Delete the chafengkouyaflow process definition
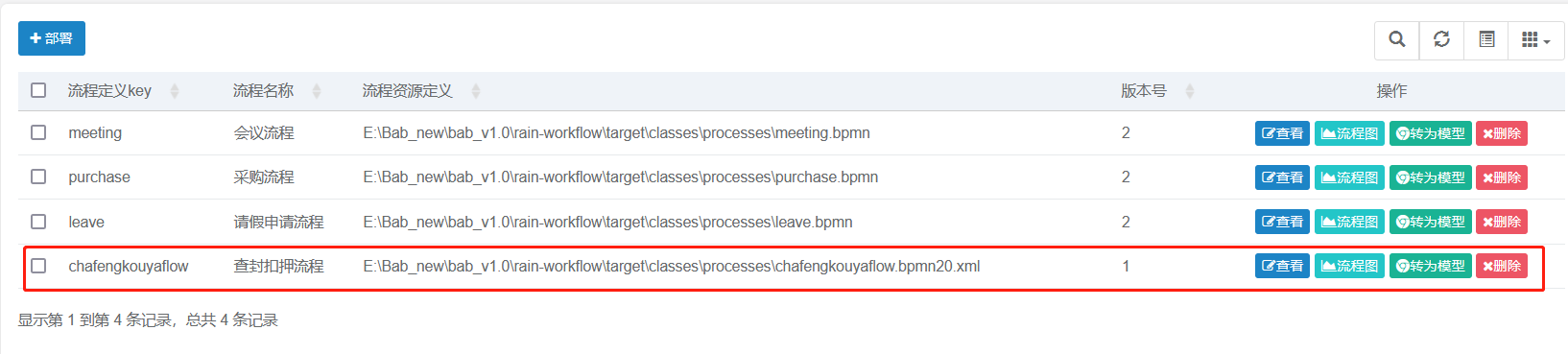Viewport: 1568px width, 354px height. (x=1502, y=266)
